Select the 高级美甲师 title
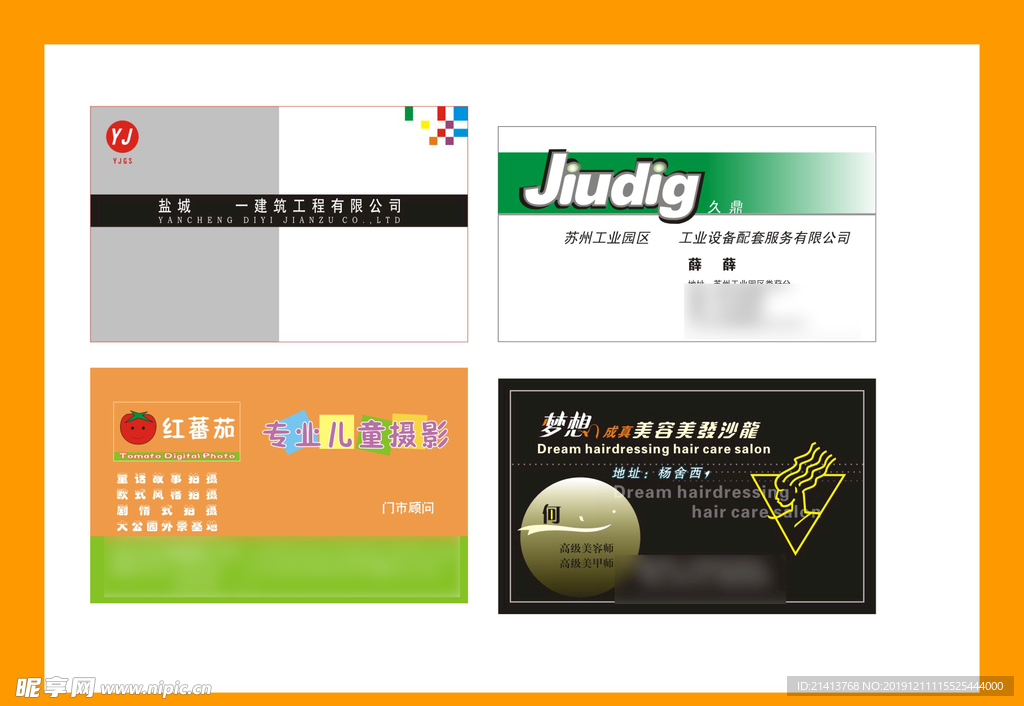 [586, 563]
